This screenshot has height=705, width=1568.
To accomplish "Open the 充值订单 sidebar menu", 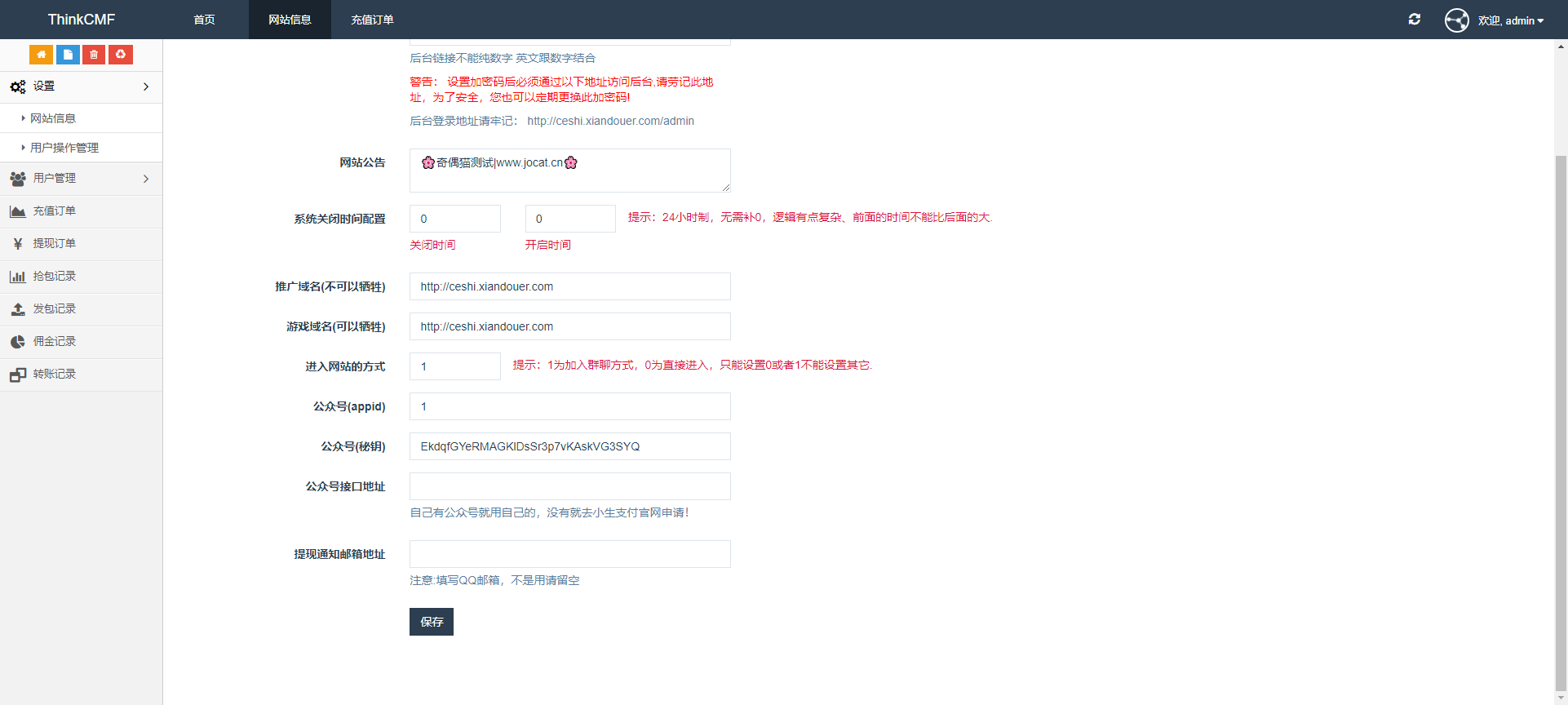I will [81, 211].
